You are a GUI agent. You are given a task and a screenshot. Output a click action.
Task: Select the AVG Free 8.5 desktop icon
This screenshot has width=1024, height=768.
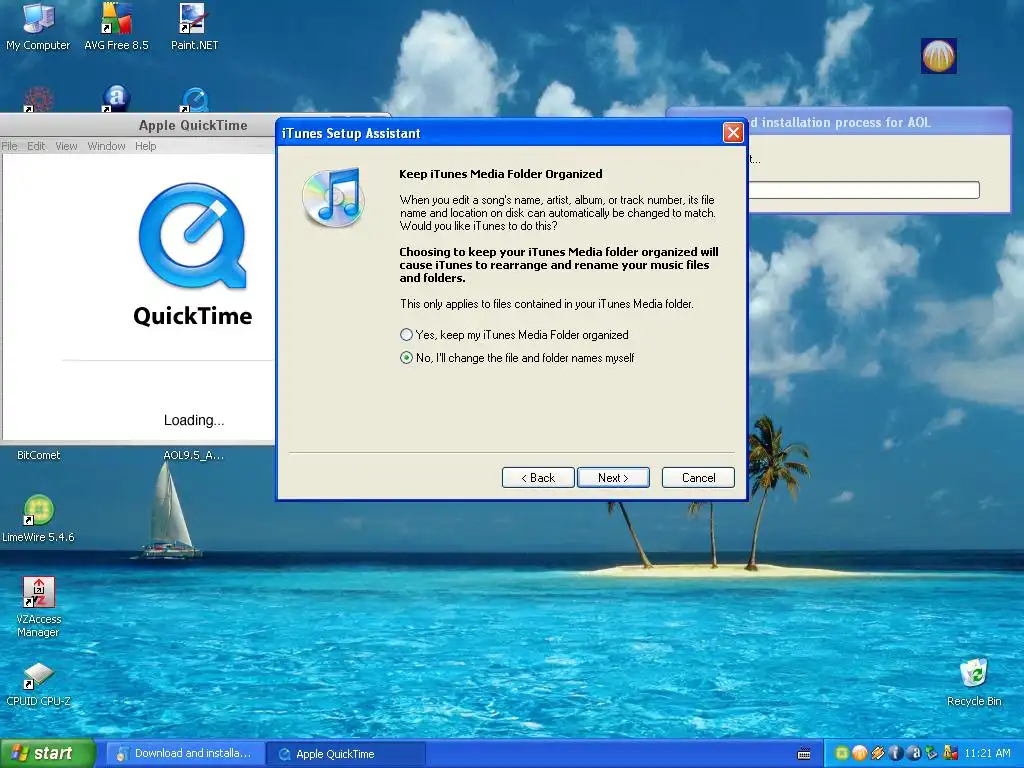116,27
